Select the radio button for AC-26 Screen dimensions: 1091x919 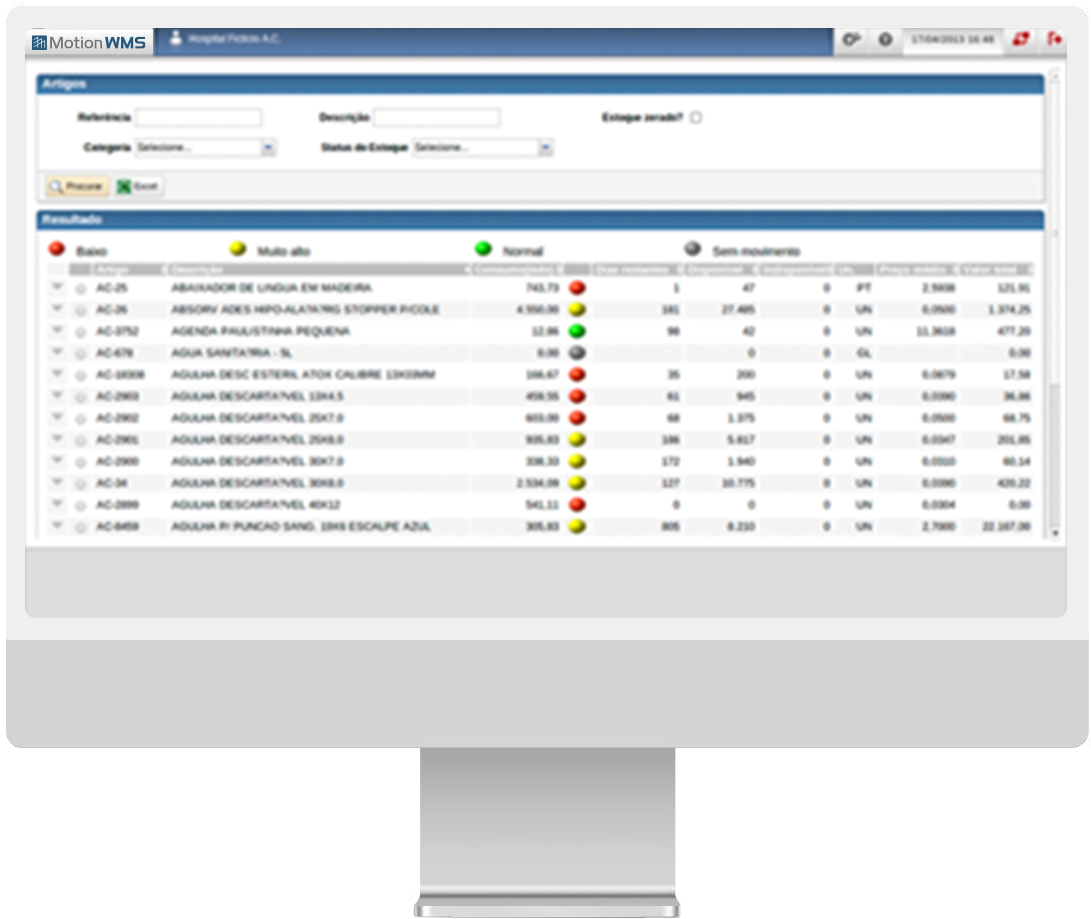tap(81, 310)
